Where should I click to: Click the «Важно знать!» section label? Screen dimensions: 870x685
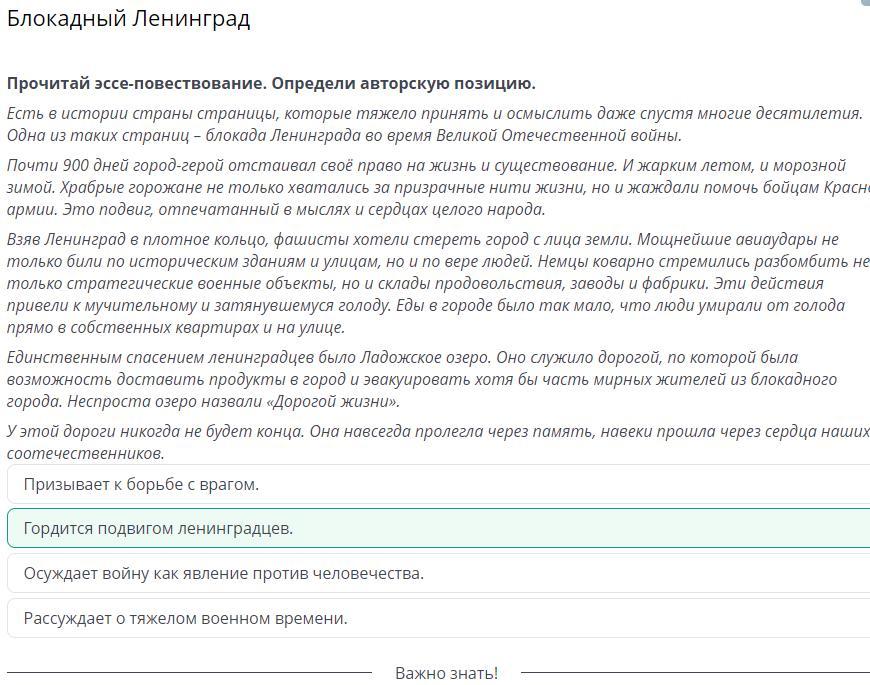446,673
